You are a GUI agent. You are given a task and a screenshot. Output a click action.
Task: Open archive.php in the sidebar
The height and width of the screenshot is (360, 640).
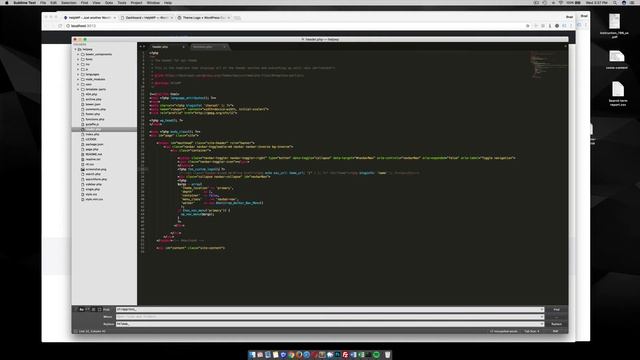93,99
